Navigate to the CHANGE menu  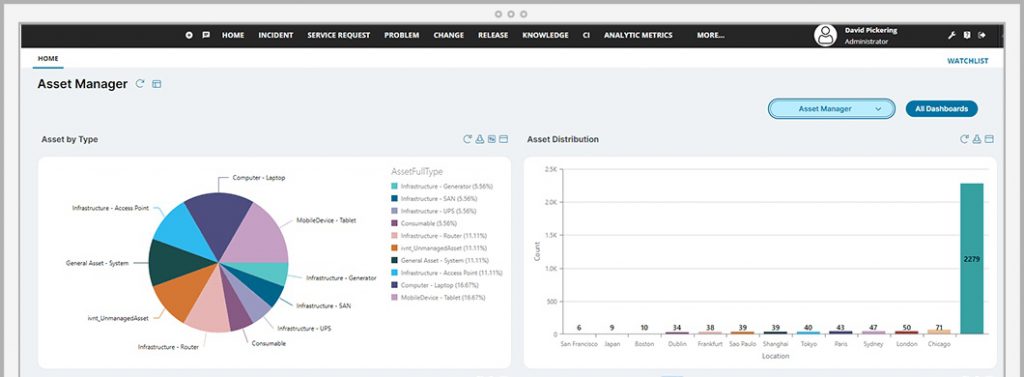pos(449,35)
